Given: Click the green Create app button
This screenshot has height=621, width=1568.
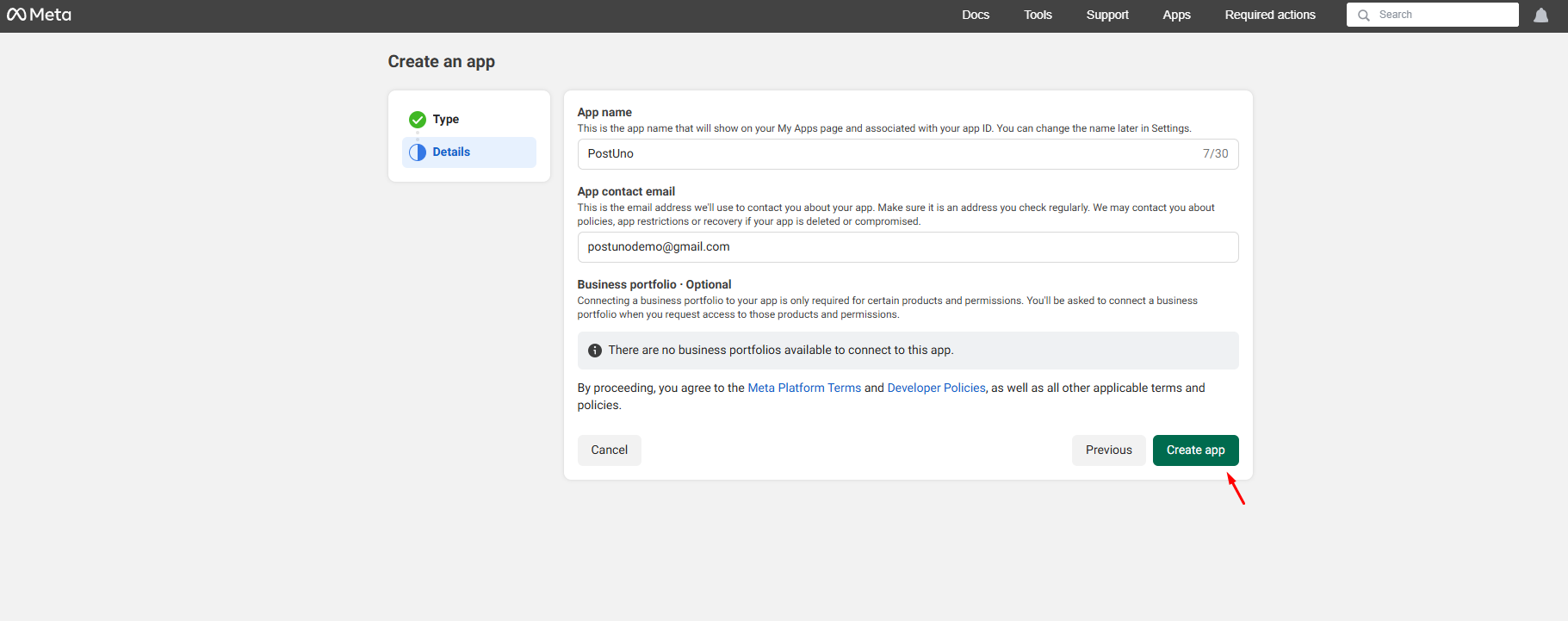Looking at the screenshot, I should [1195, 450].
